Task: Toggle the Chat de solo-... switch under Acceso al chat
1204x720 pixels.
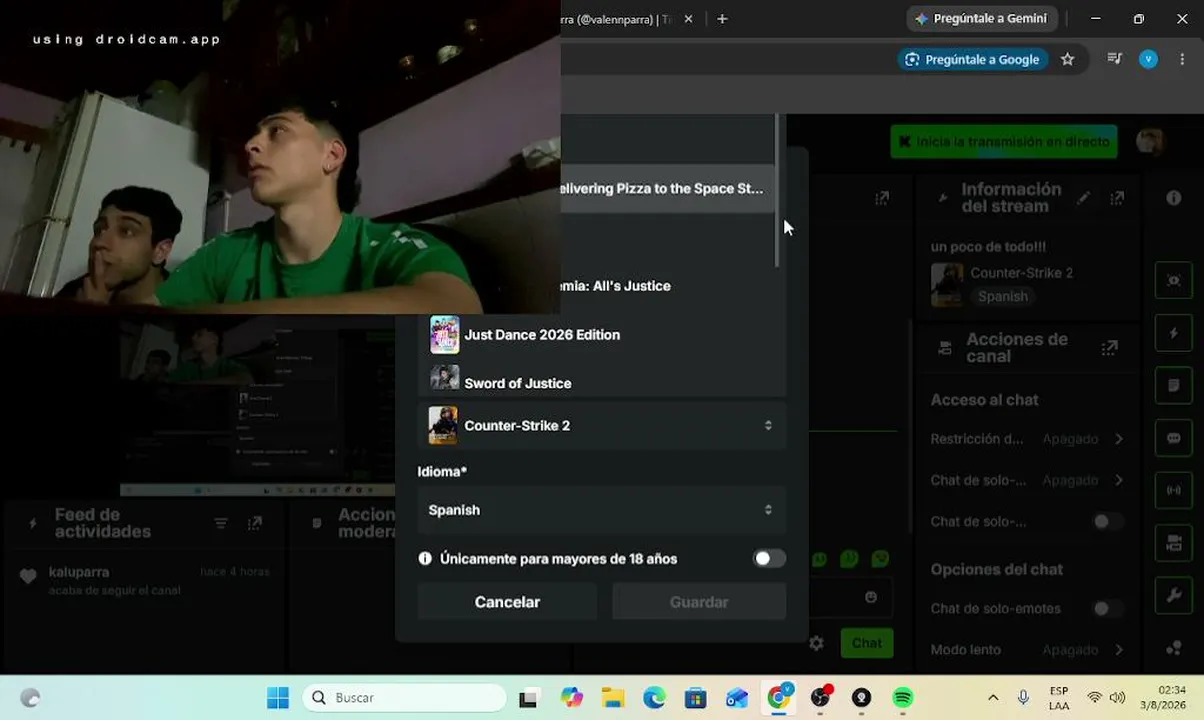Action: pyautogui.click(x=1106, y=521)
